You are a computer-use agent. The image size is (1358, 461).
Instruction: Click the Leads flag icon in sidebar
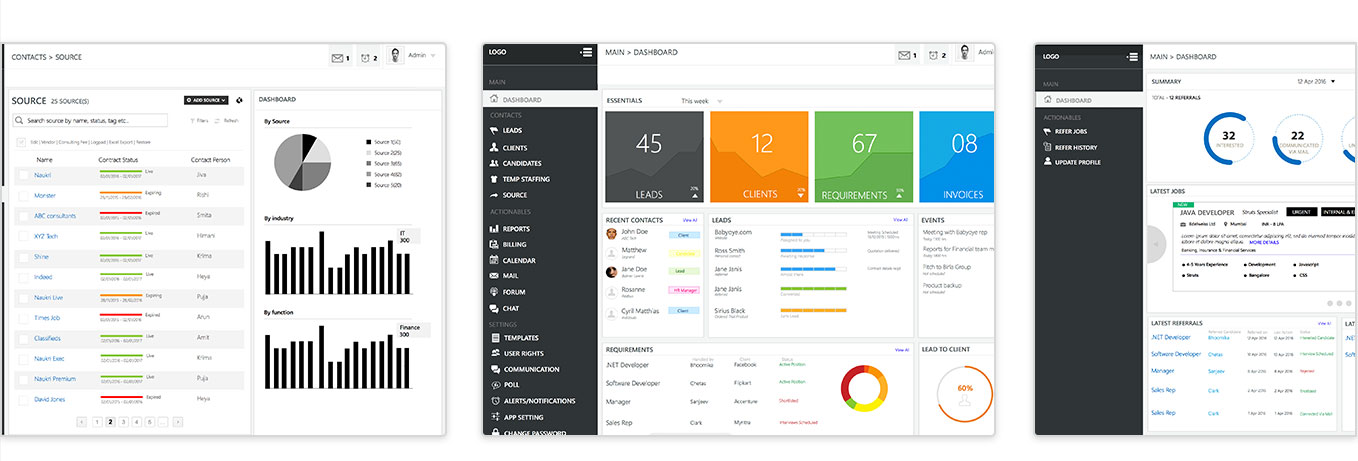(494, 131)
